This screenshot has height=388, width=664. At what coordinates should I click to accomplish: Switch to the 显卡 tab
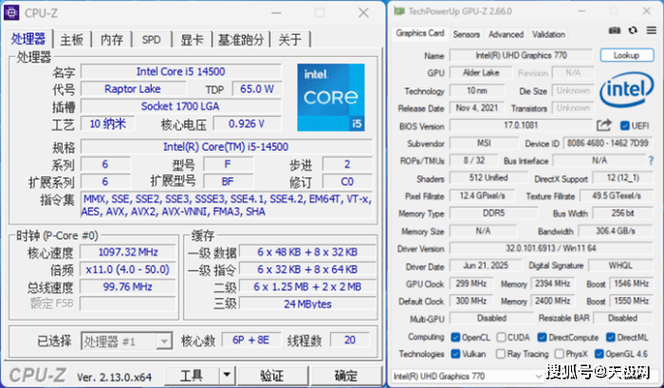point(192,40)
